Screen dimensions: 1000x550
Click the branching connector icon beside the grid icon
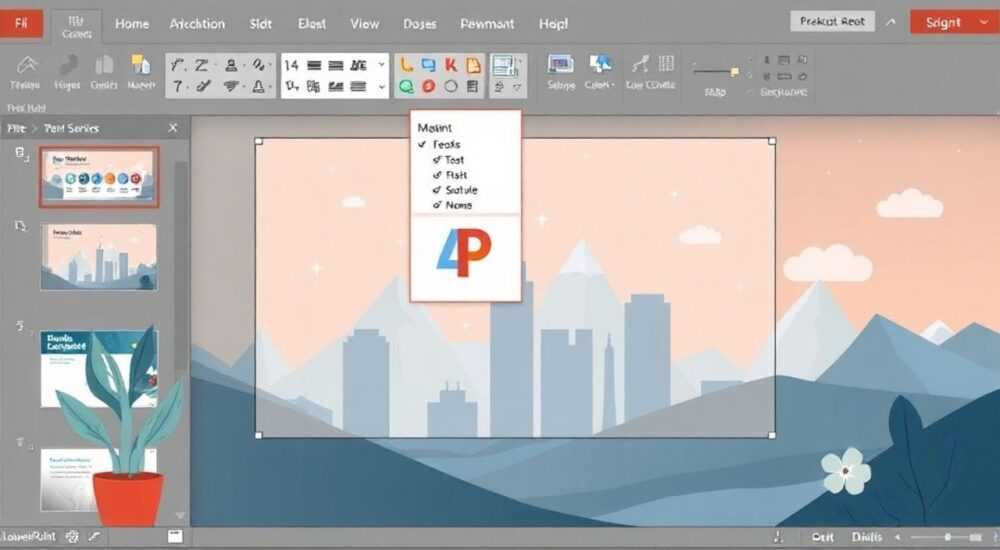point(640,64)
